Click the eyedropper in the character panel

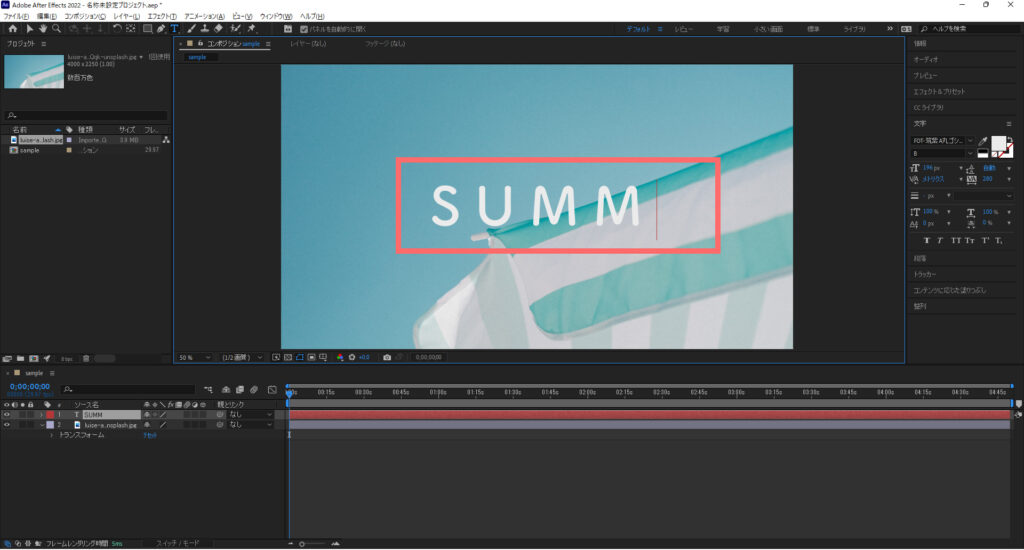pyautogui.click(x=983, y=141)
